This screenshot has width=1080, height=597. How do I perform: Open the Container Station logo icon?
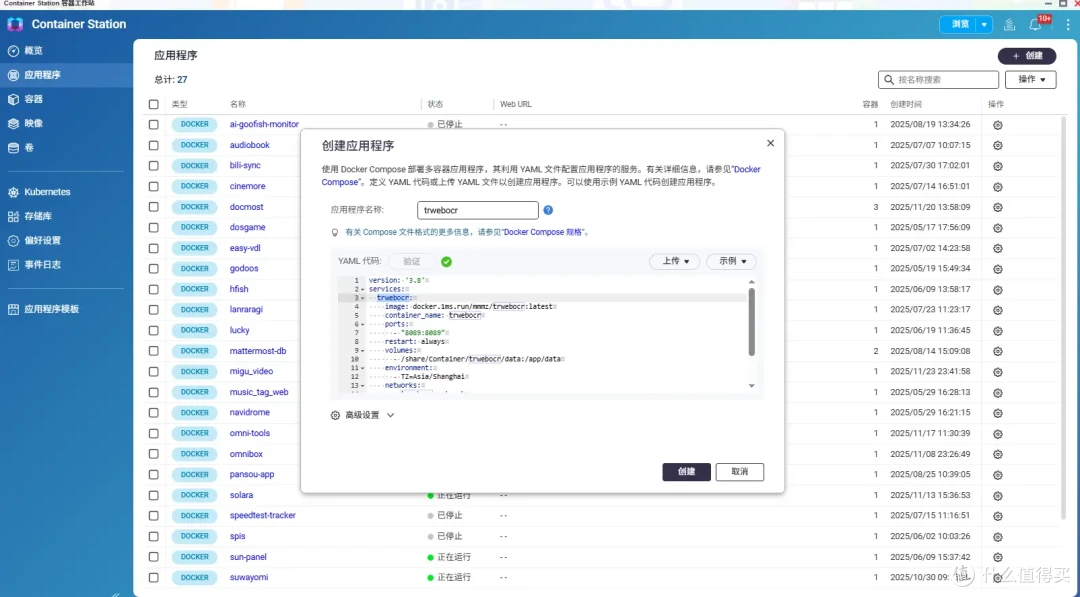click(x=15, y=24)
